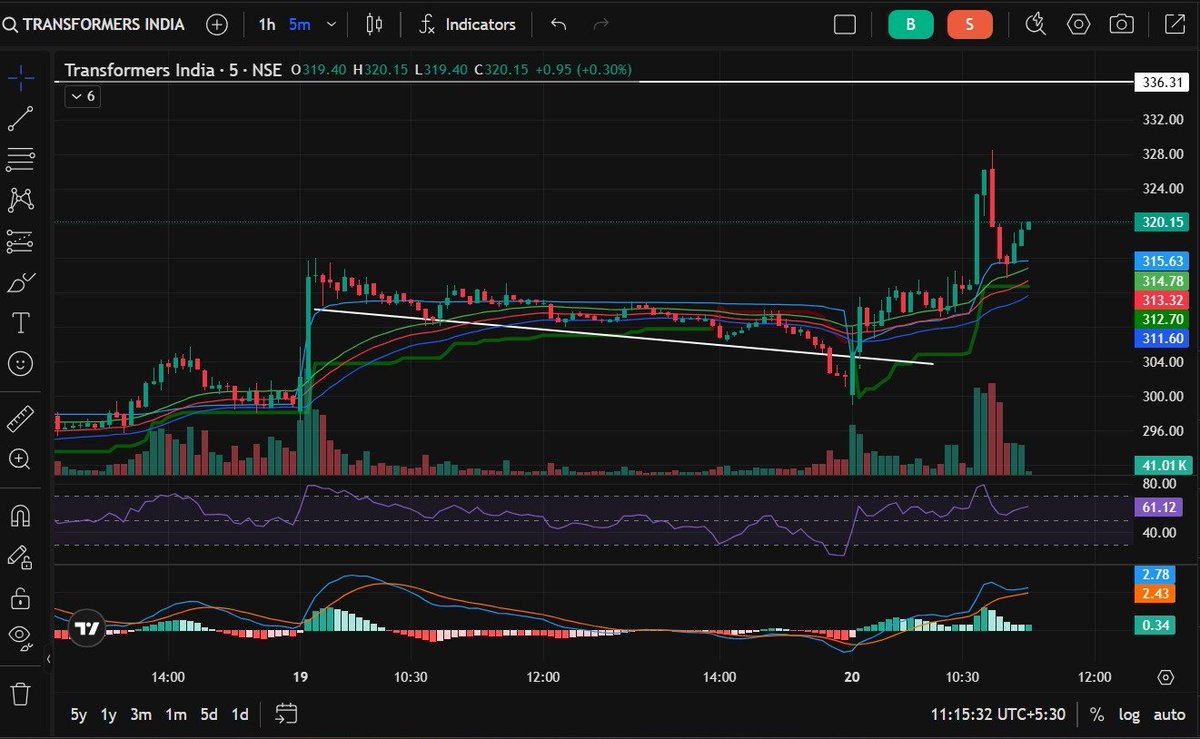Select the 3m date range
Viewport: 1200px width, 739px height.
pyautogui.click(x=141, y=714)
